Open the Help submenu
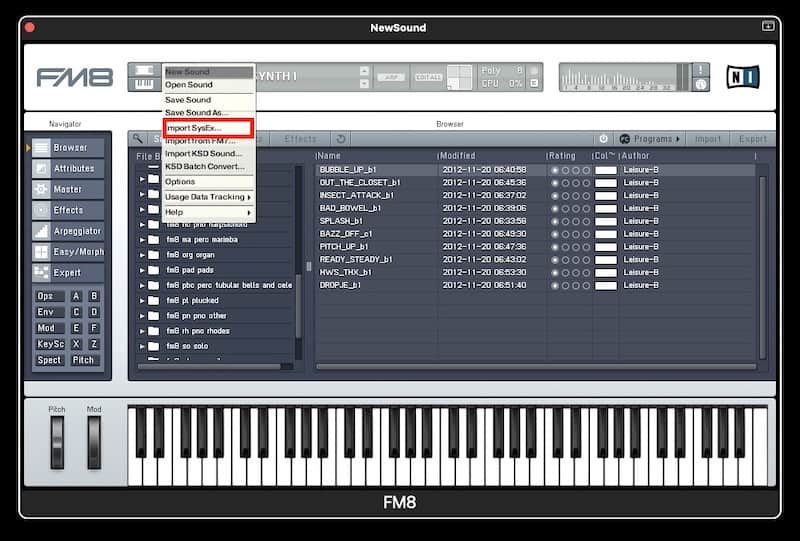Viewport: 800px width, 541px height. [x=208, y=212]
